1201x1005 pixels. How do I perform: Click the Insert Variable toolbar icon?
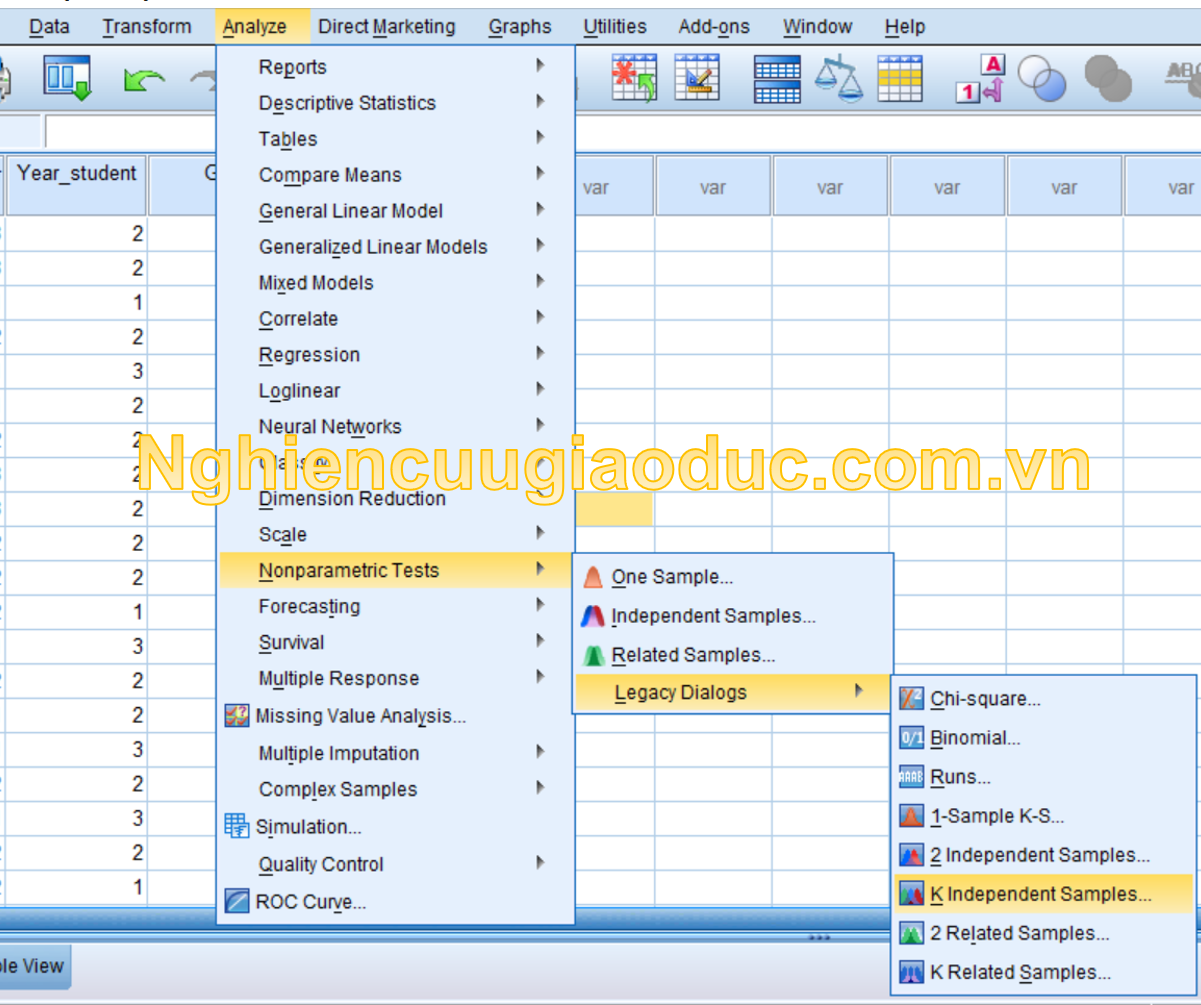697,78
